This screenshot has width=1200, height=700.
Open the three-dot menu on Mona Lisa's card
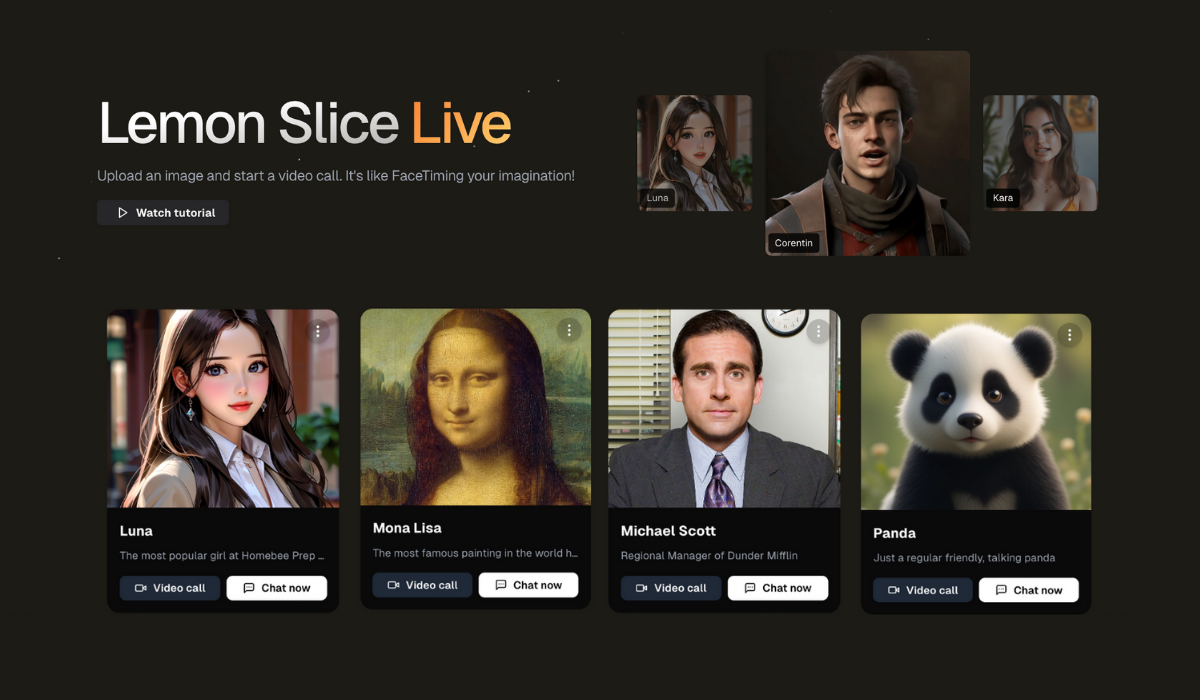pos(569,330)
